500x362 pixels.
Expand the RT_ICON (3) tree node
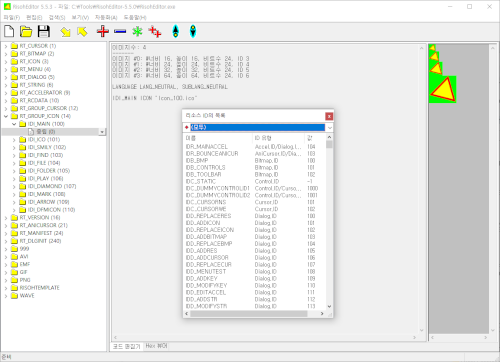pos(6,62)
